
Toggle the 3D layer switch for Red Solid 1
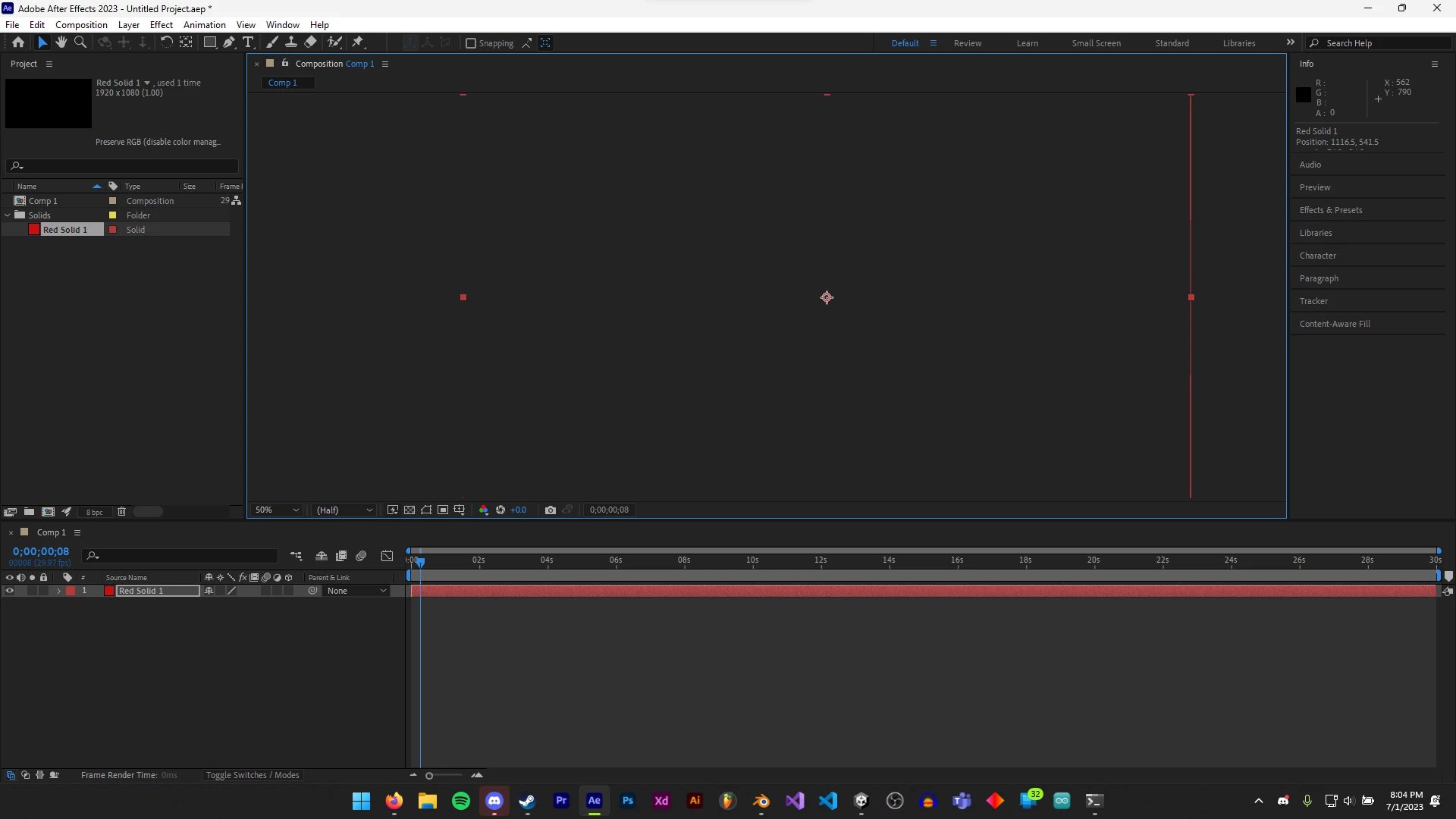click(289, 591)
